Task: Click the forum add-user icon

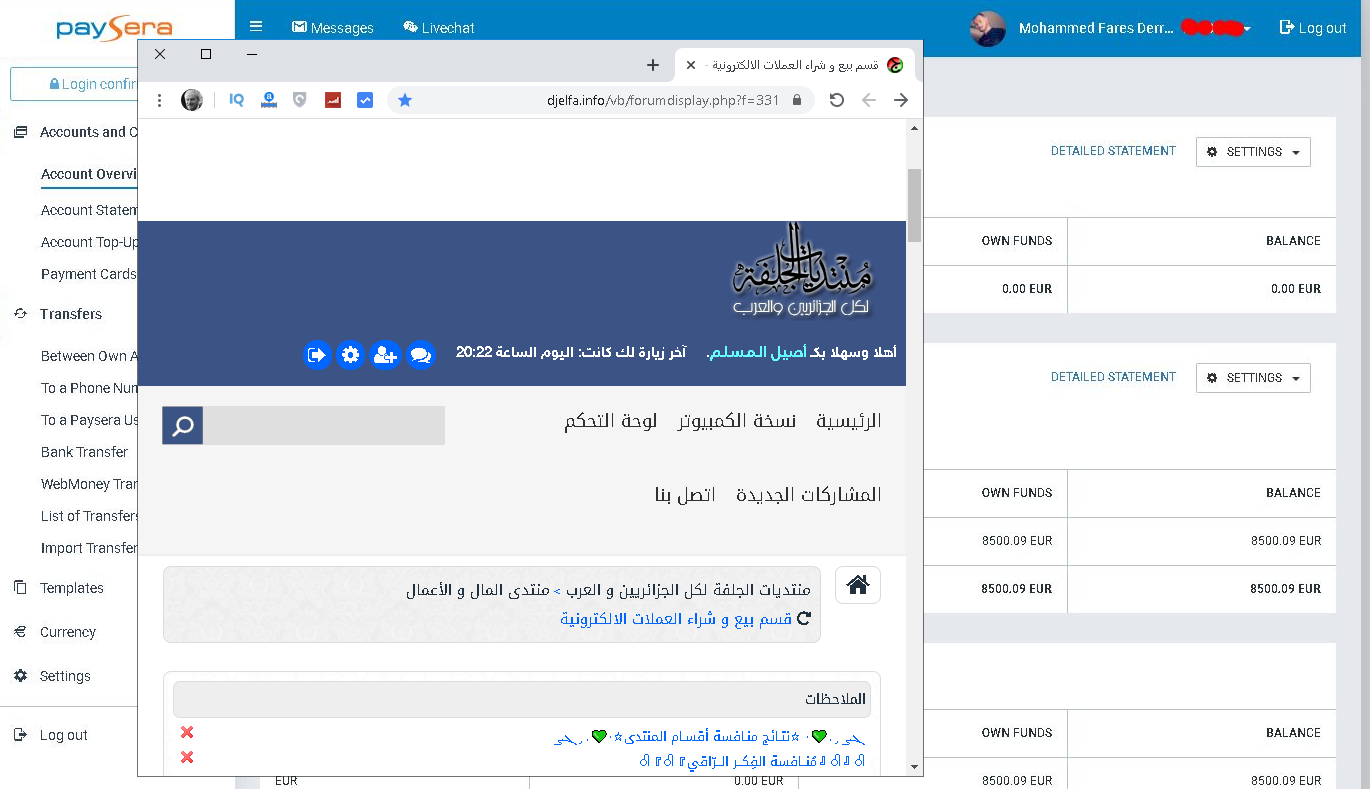Action: pyautogui.click(x=385, y=354)
